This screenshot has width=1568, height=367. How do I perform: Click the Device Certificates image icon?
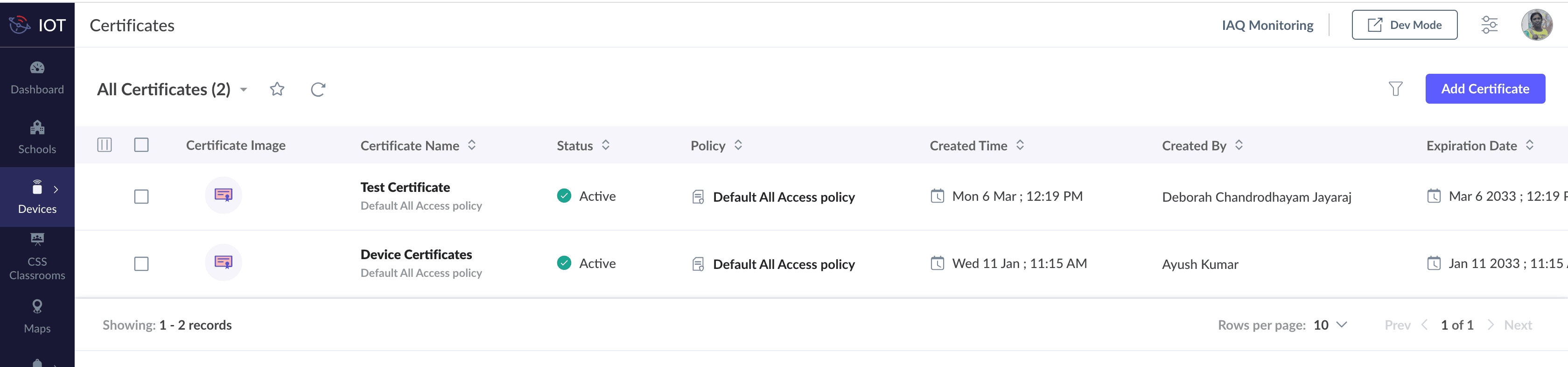224,262
